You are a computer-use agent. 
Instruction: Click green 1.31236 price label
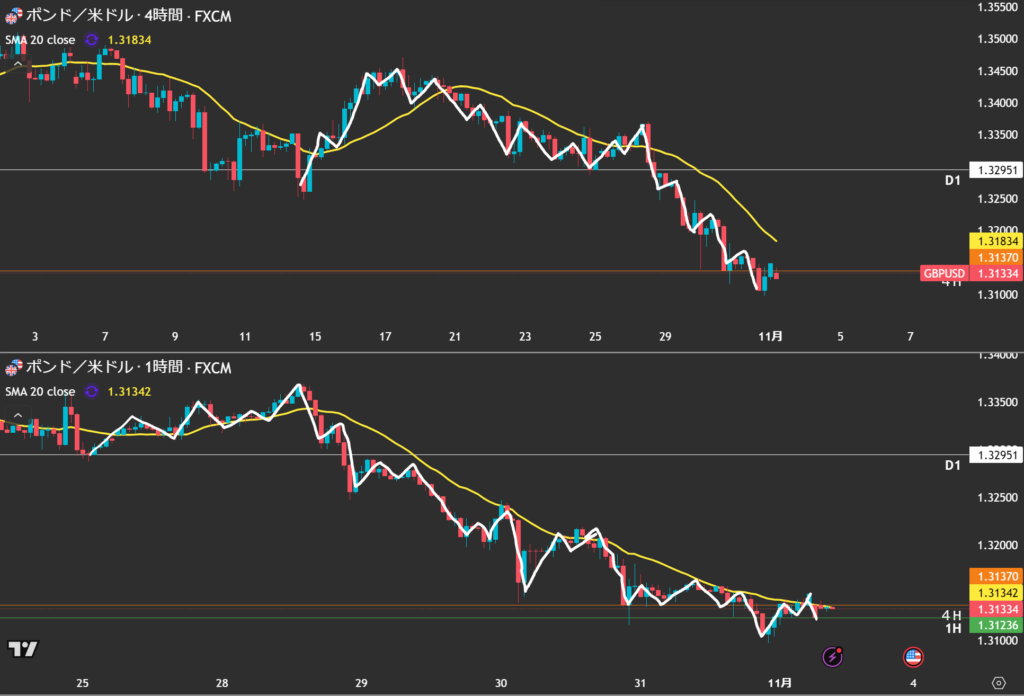[994, 626]
